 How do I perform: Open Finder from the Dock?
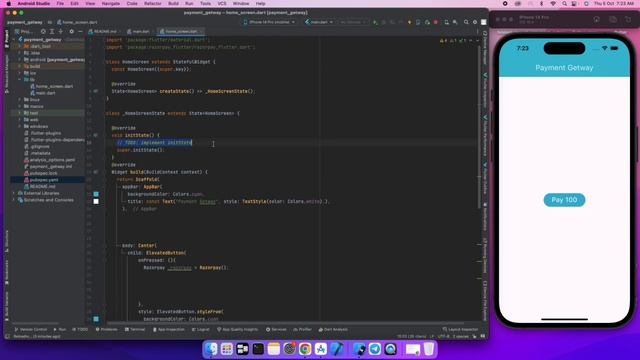(211, 349)
